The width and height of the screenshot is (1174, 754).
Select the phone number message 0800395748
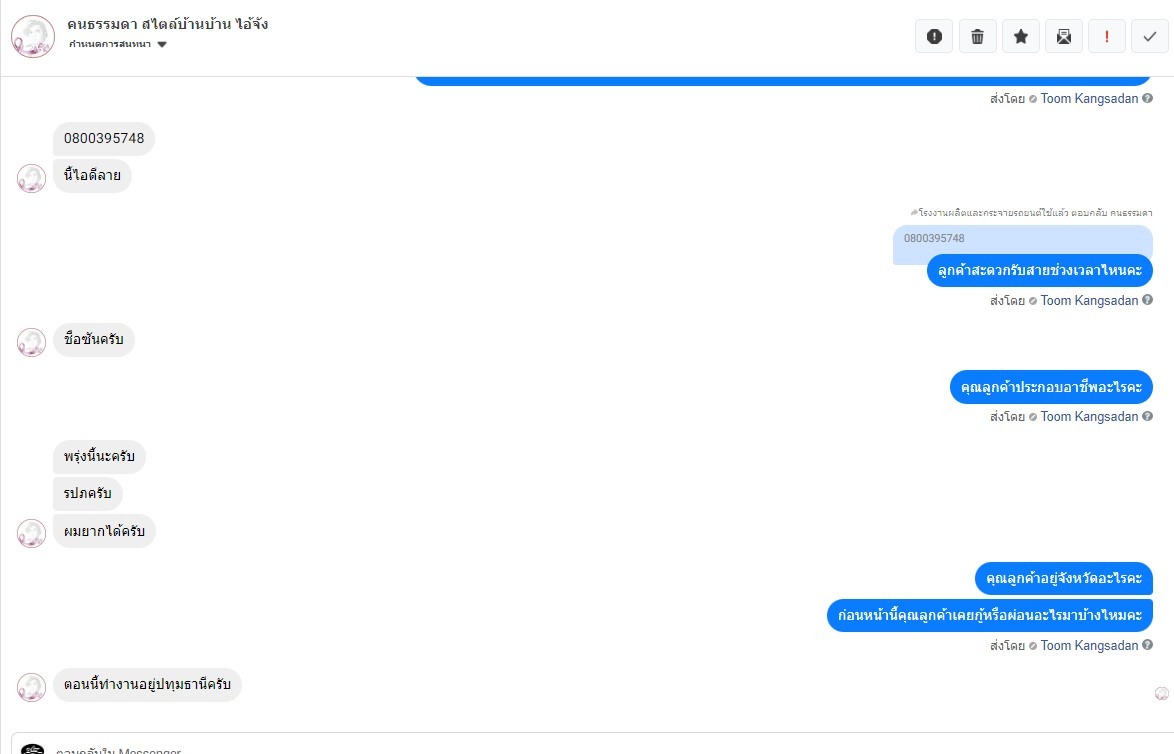pos(104,139)
